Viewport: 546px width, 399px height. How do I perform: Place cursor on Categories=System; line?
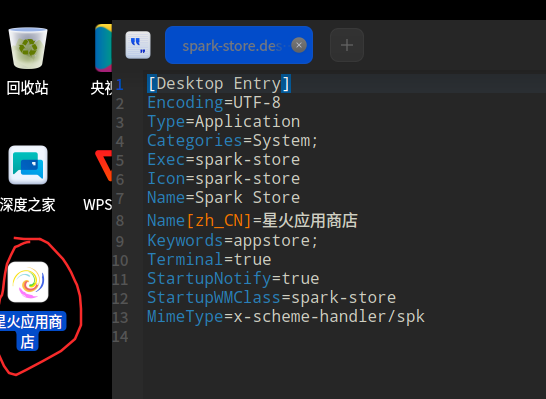tap(233, 141)
